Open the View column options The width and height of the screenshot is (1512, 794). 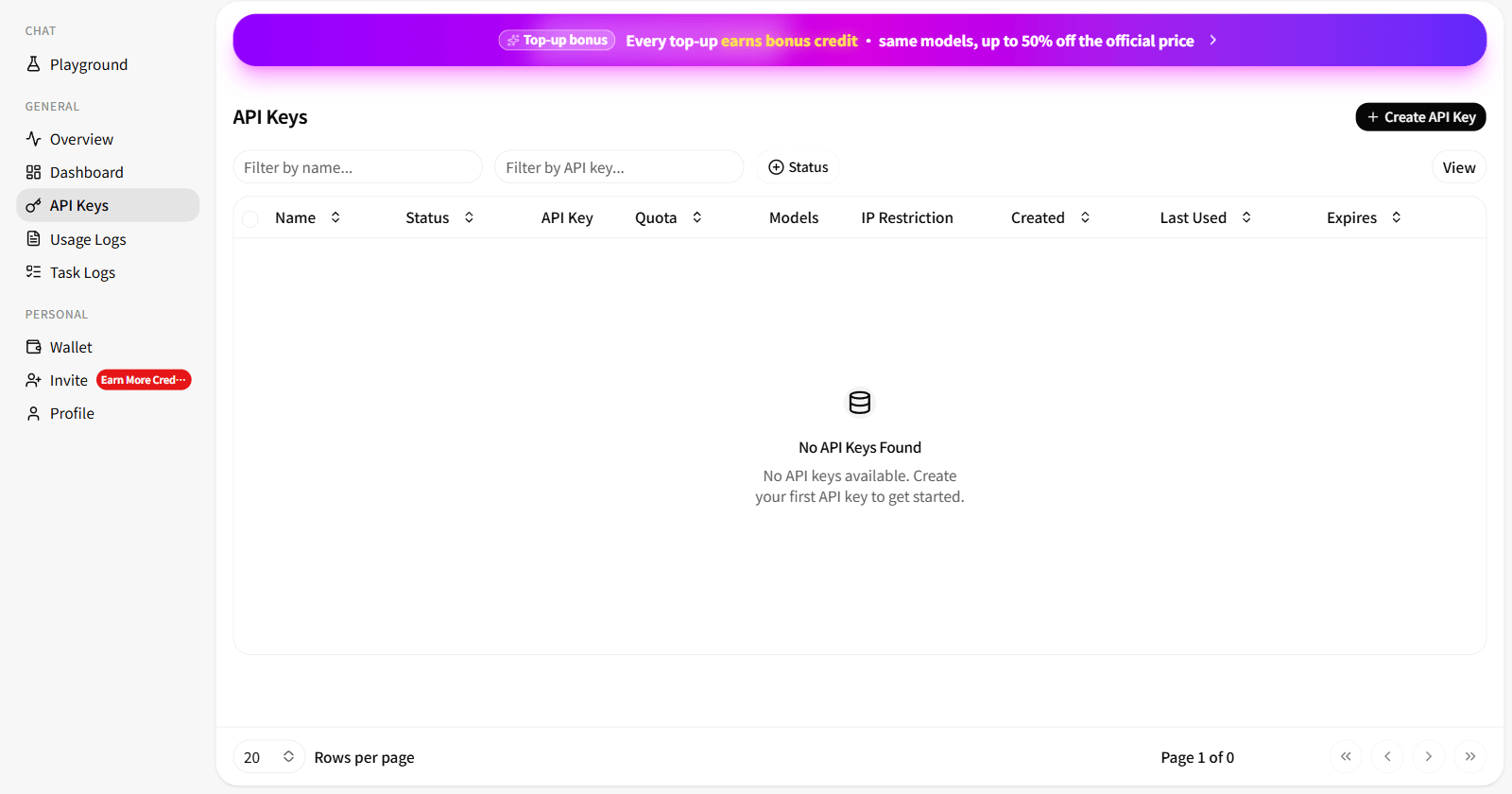click(1458, 167)
